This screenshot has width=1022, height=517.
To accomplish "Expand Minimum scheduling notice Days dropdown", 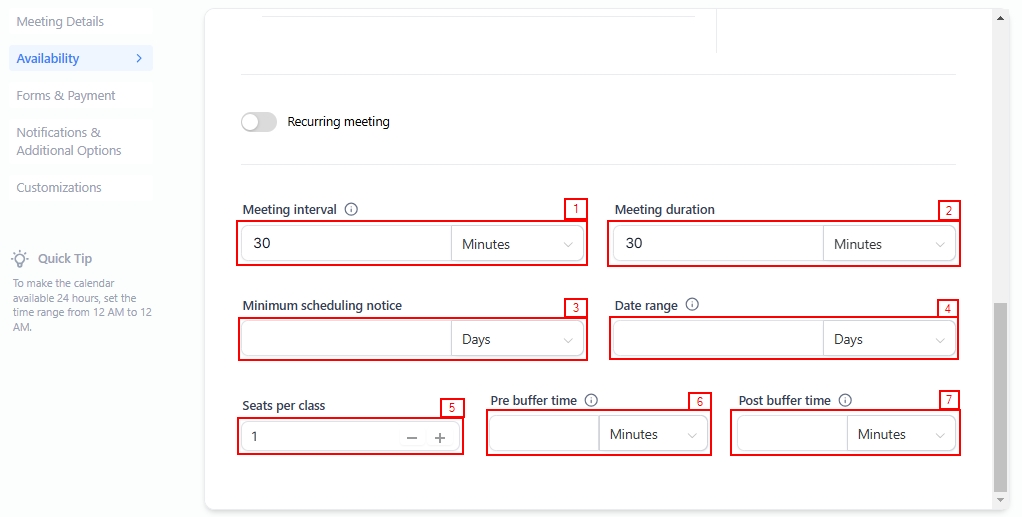I will pyautogui.click(x=517, y=340).
